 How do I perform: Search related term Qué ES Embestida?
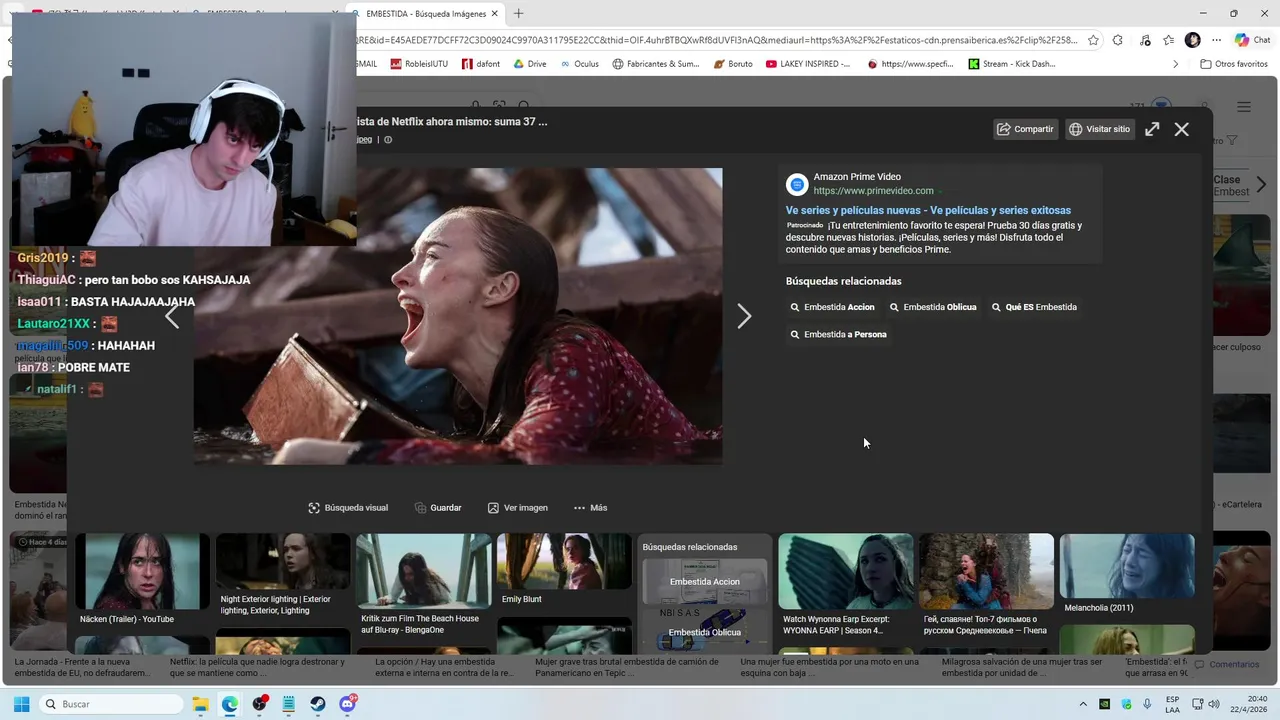click(x=1034, y=307)
